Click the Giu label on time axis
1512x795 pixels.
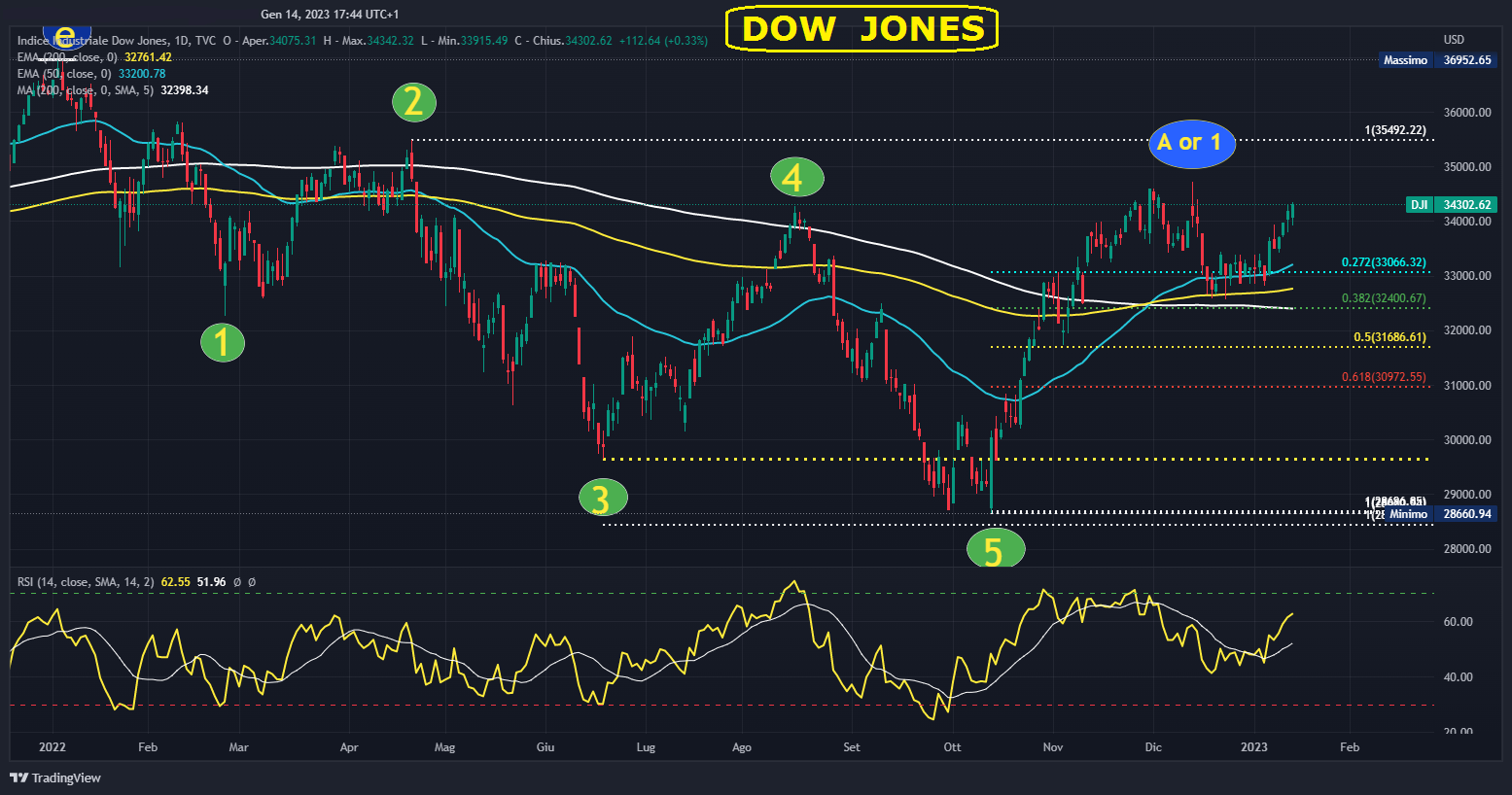pos(545,747)
